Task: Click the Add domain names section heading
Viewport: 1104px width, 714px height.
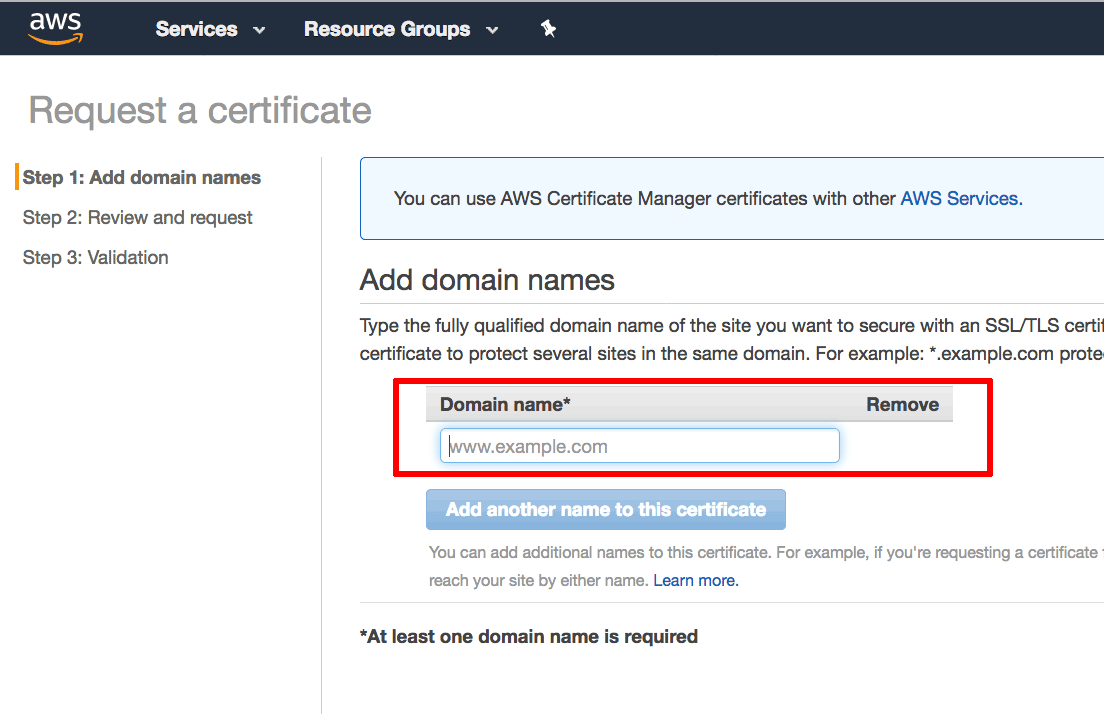Action: 487,280
